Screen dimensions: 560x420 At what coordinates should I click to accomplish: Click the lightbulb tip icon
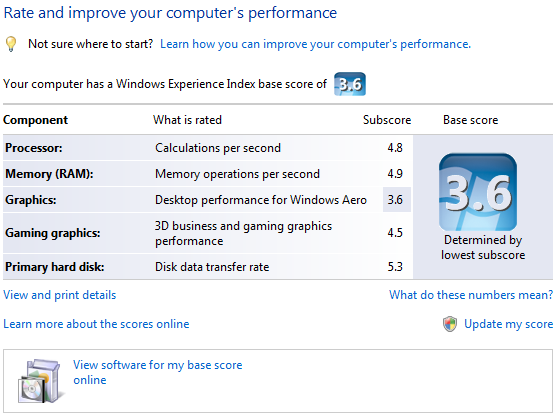tap(11, 44)
